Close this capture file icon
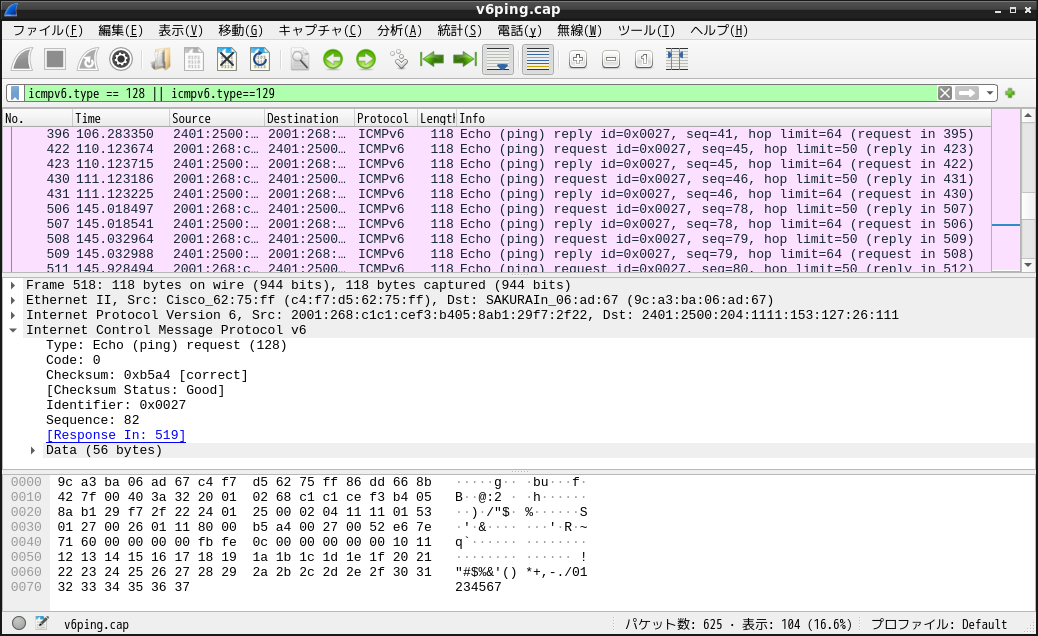 [227, 60]
